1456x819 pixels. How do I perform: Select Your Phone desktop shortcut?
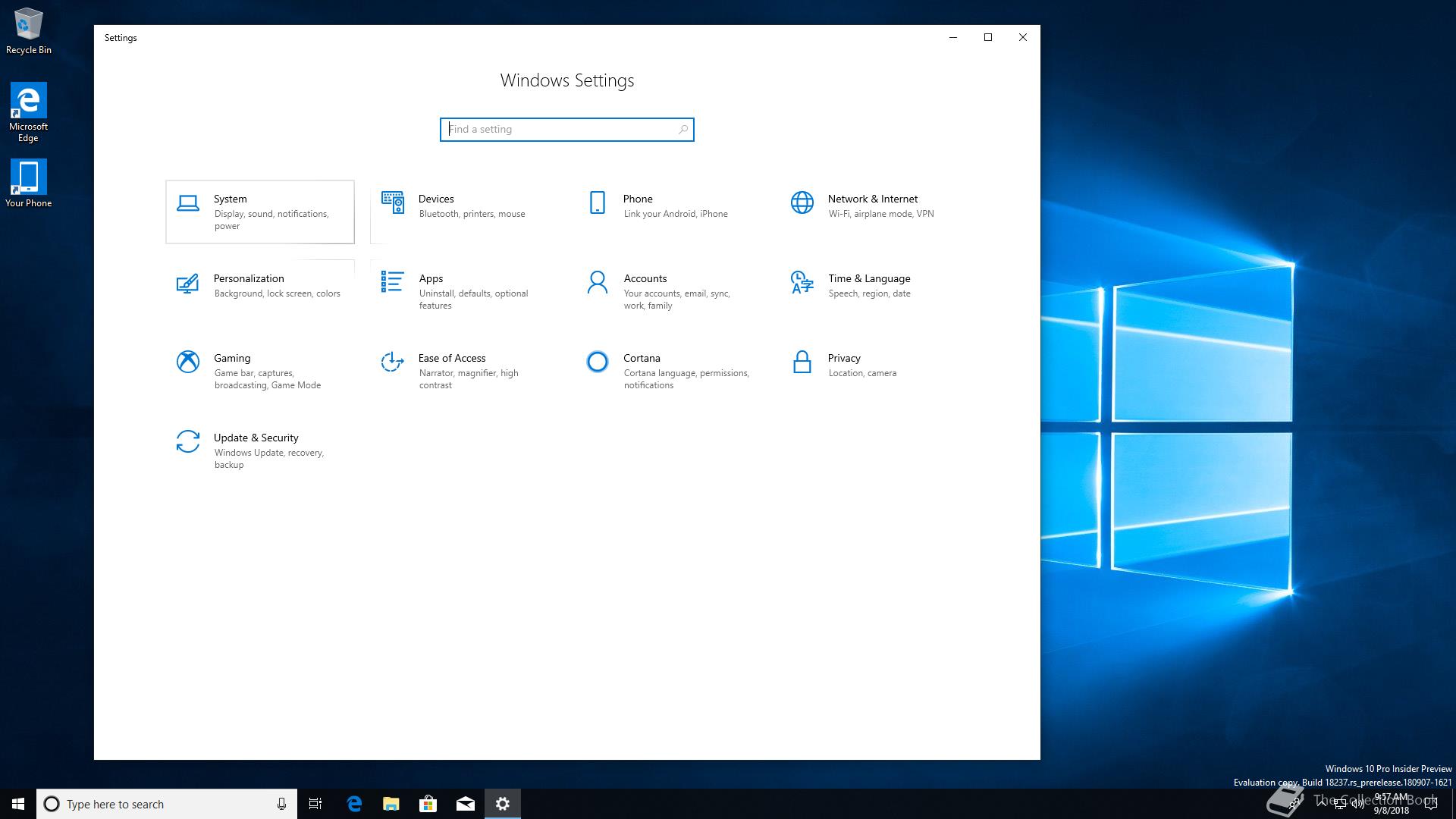coord(29,184)
